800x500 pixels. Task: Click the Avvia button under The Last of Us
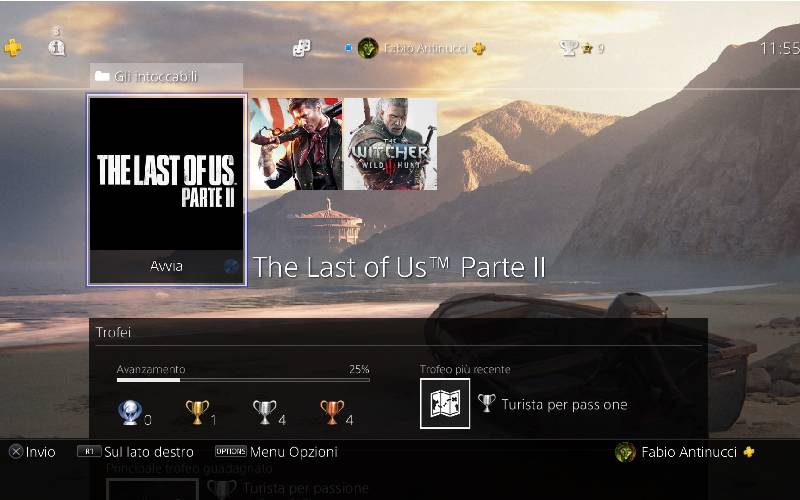coord(166,266)
